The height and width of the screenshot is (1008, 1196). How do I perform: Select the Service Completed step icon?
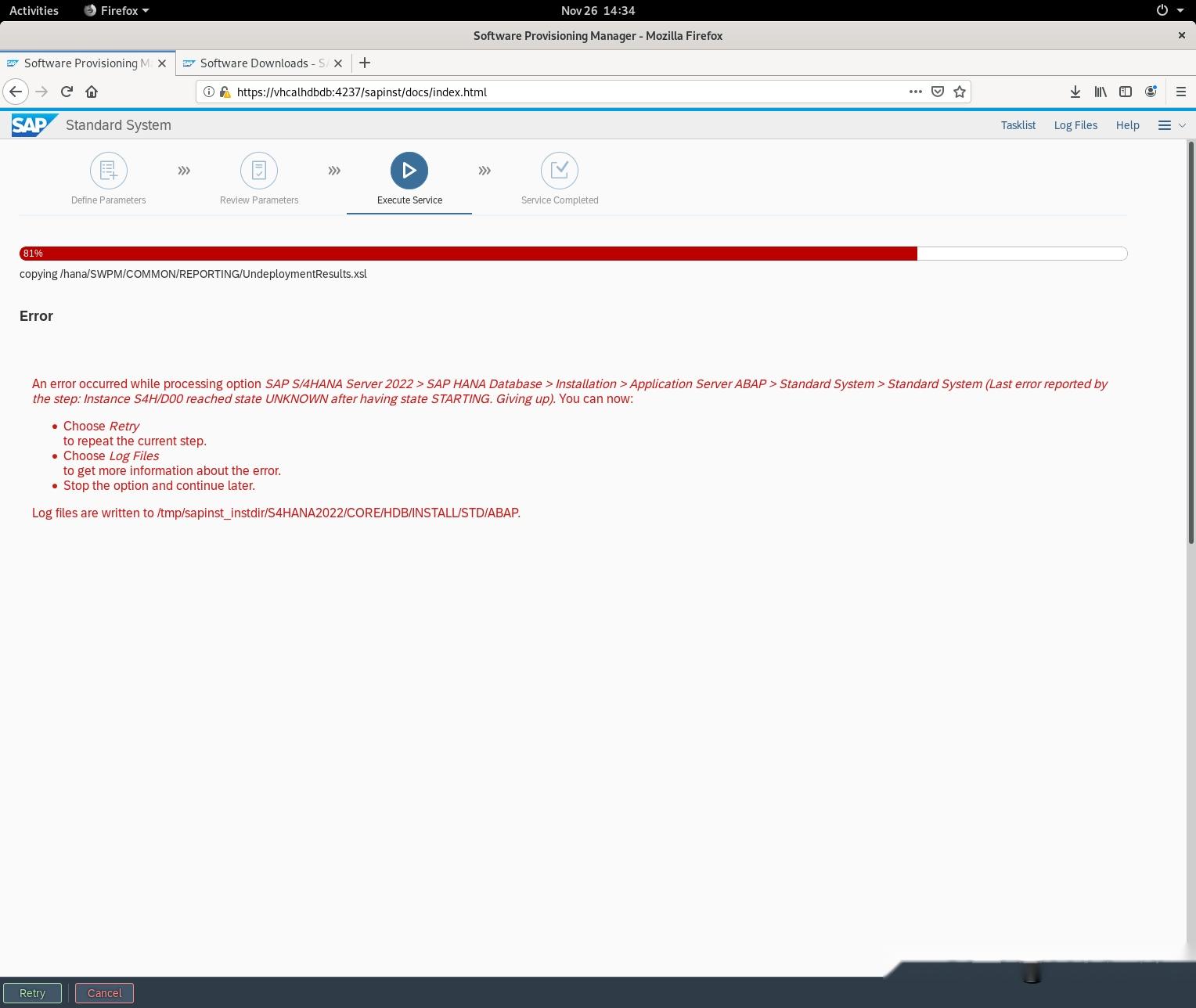pos(560,171)
